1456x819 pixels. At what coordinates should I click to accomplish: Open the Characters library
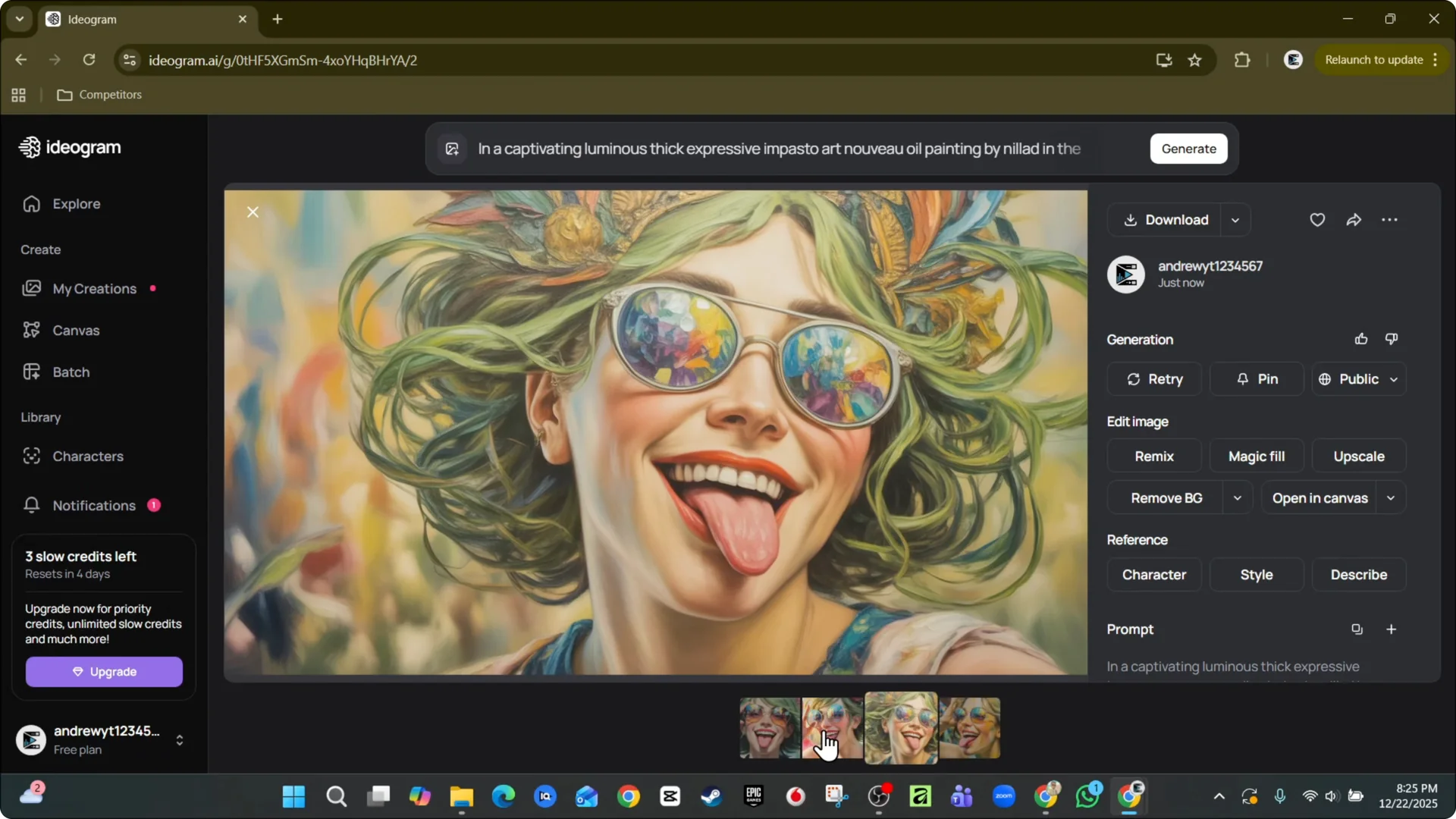(x=88, y=456)
